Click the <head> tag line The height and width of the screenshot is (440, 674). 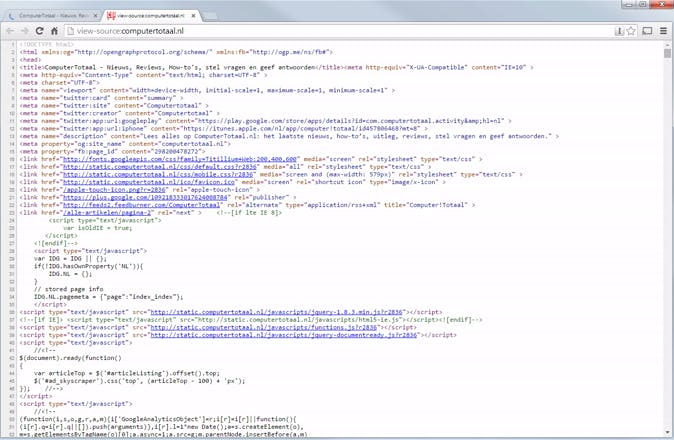[30, 60]
